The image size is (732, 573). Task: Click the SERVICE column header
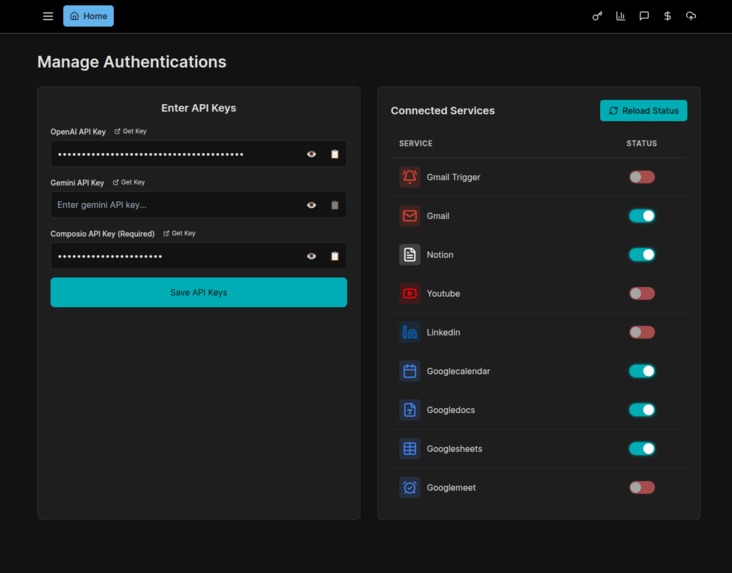click(415, 143)
